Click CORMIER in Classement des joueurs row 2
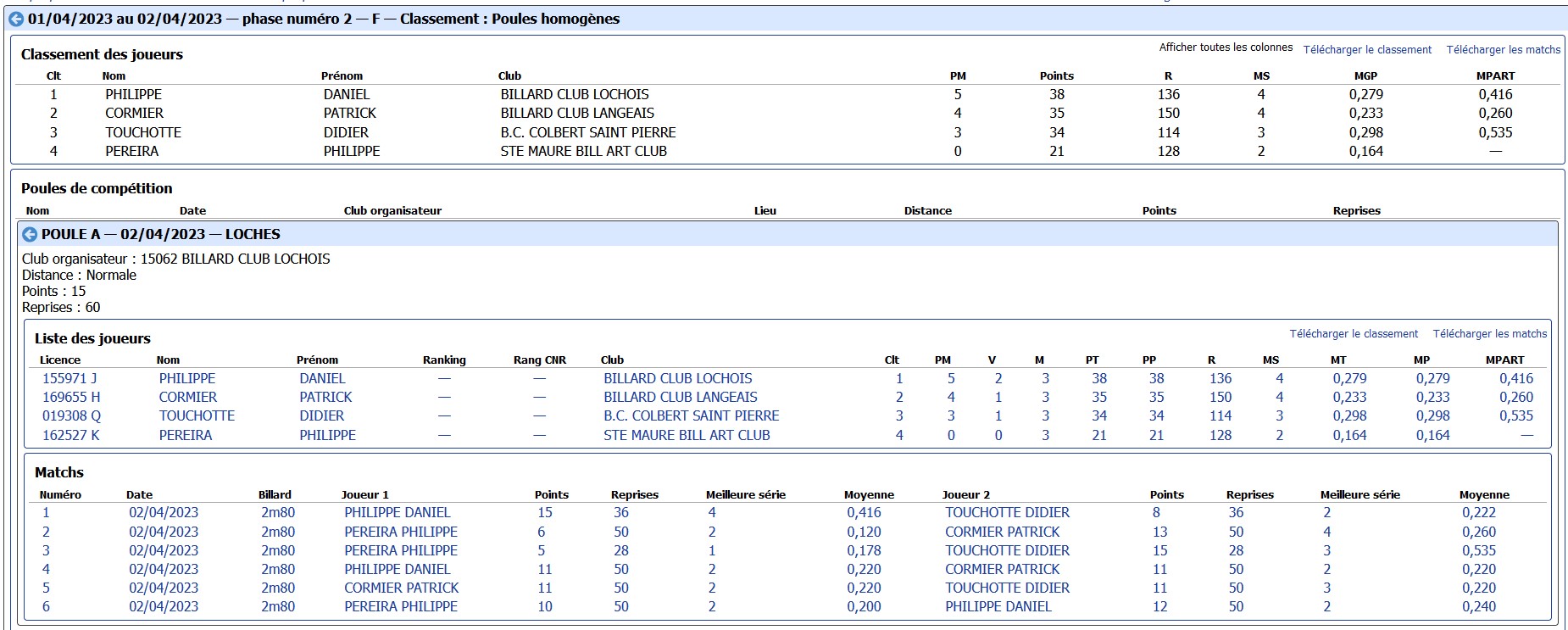 [x=134, y=113]
